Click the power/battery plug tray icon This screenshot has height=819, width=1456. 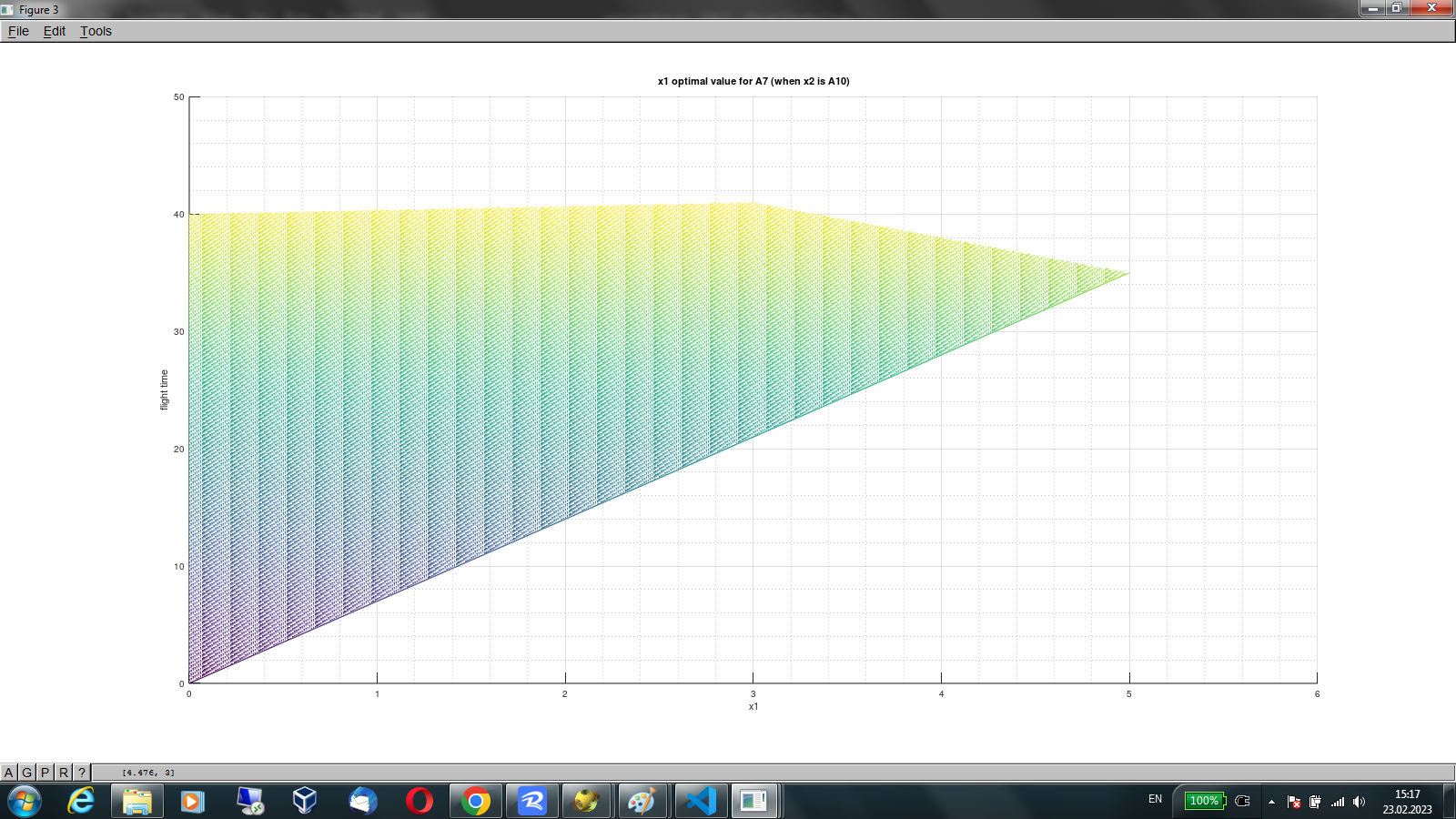pyautogui.click(x=1315, y=802)
